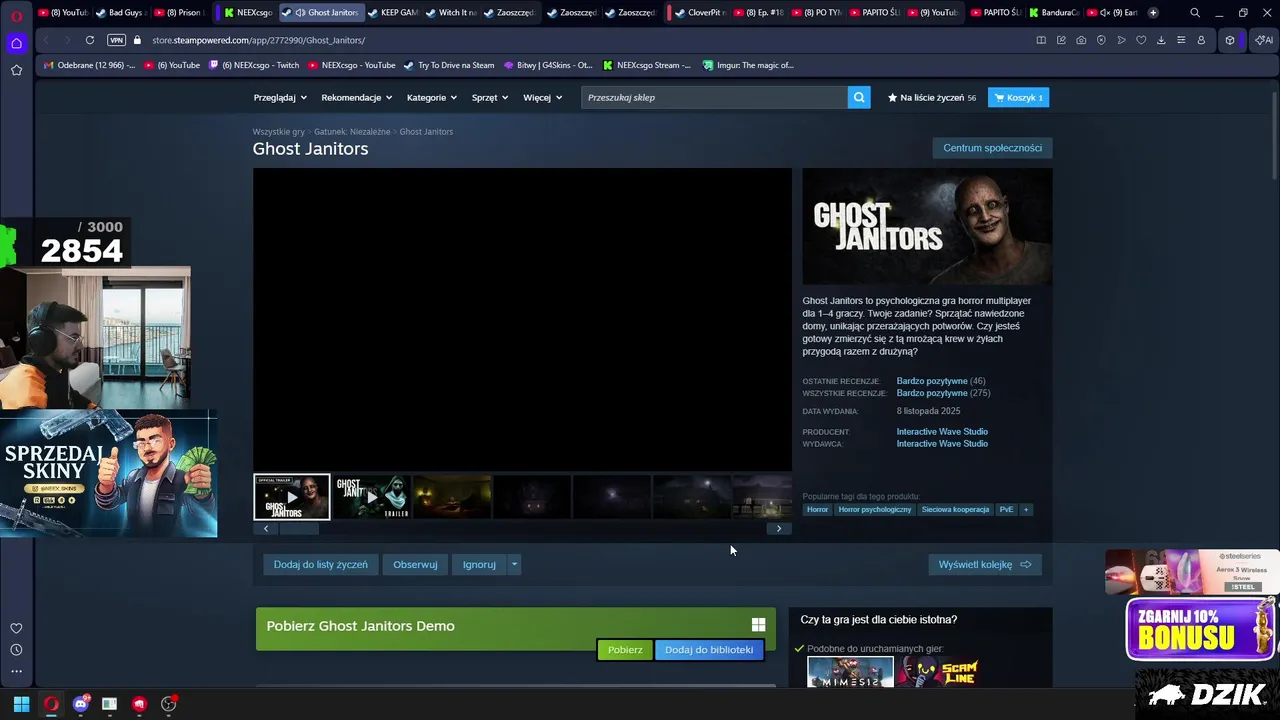Image resolution: width=1280 pixels, height=720 pixels.
Task: Click the media strip scrollbar handle
Action: coord(298,528)
